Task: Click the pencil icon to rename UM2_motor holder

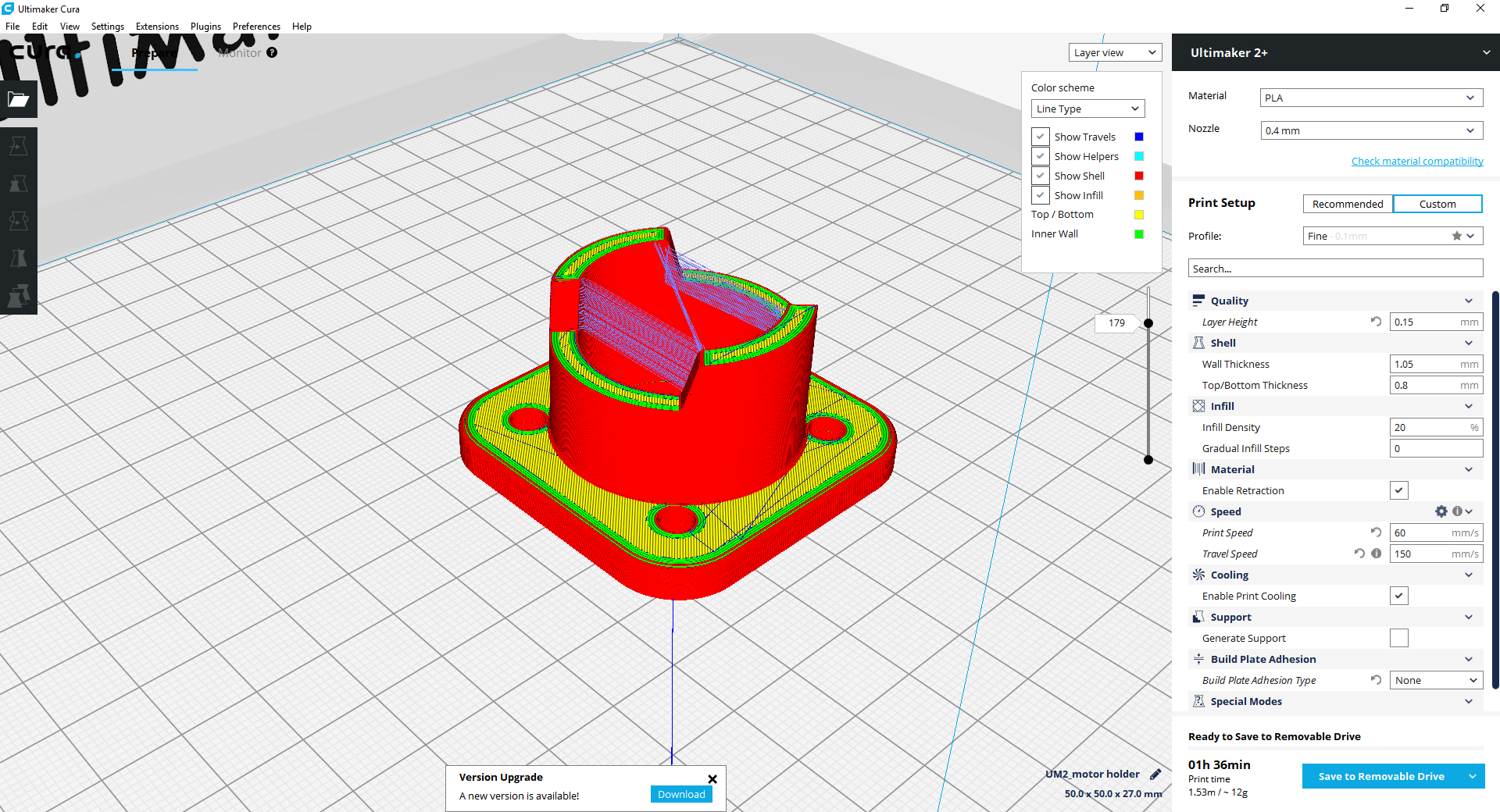Action: click(x=1155, y=775)
